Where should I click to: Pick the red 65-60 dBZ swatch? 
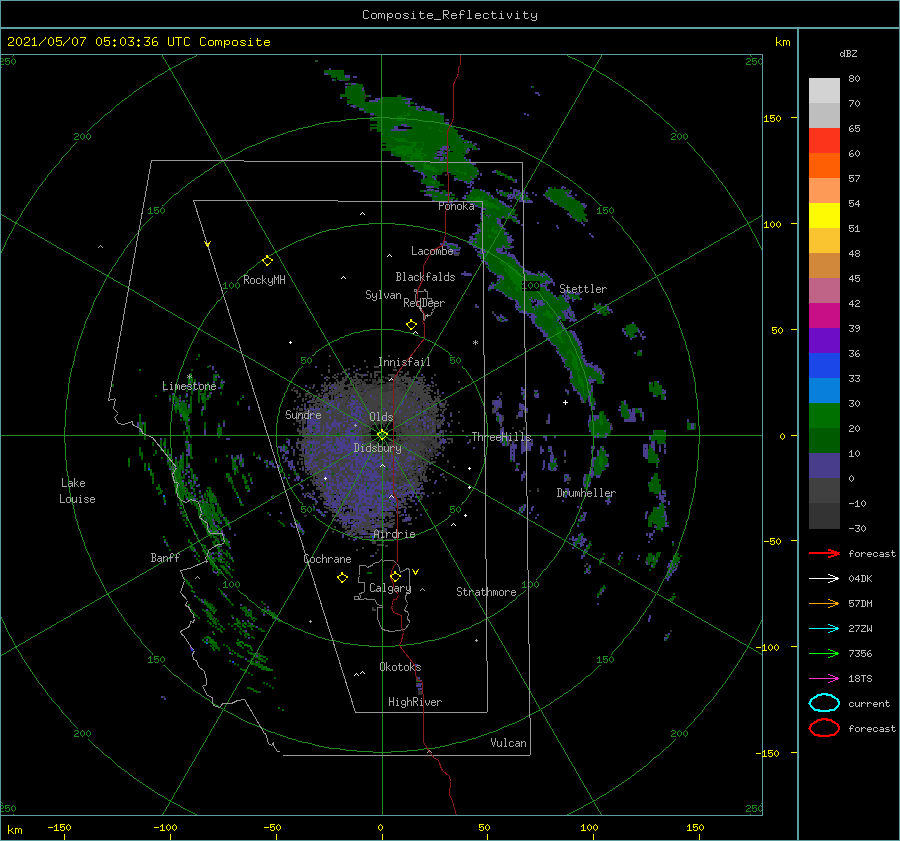coord(824,141)
